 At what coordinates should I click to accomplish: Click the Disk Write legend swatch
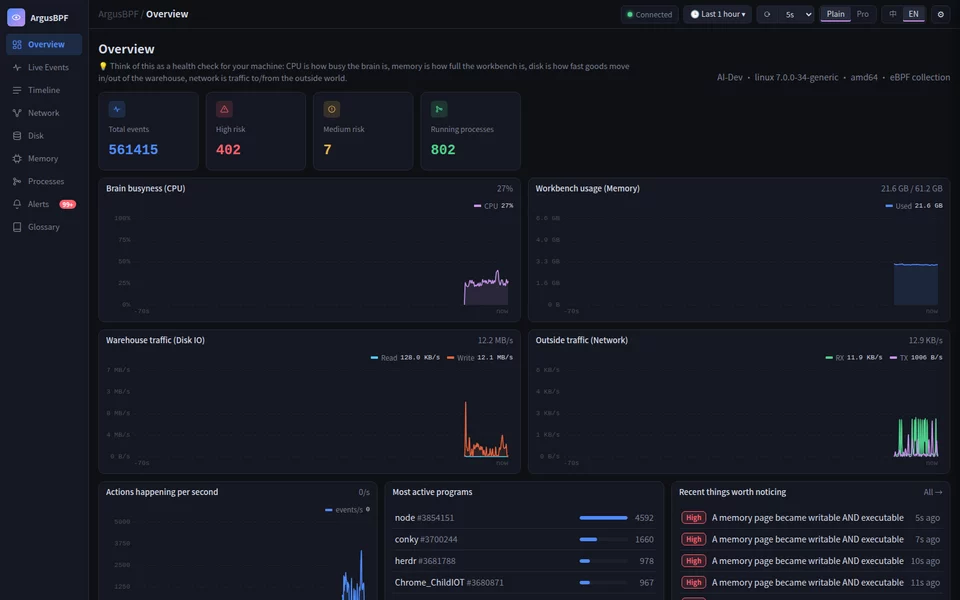click(x=451, y=358)
